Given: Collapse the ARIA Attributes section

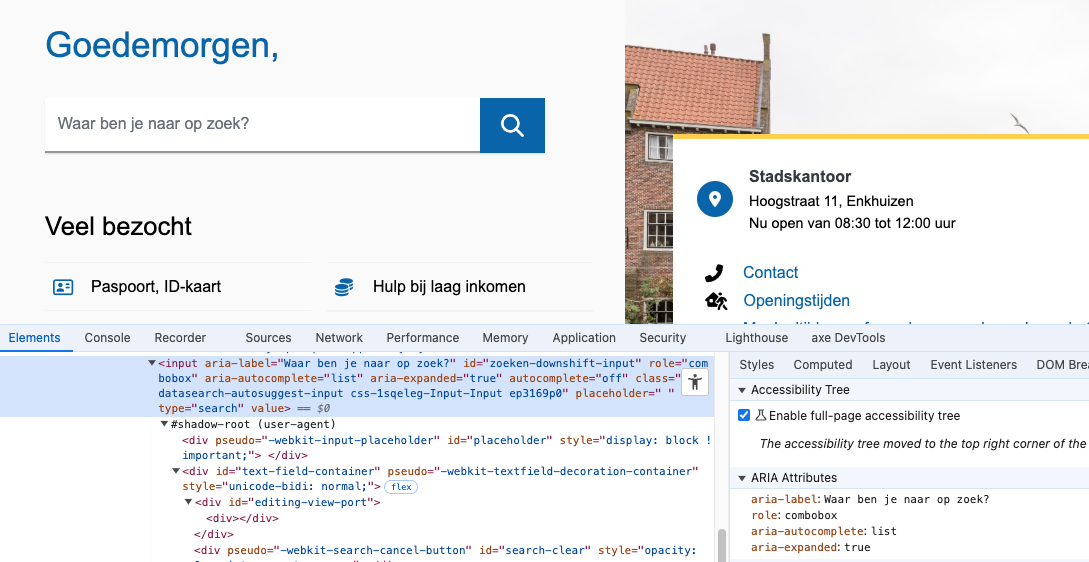Looking at the screenshot, I should click(742, 478).
